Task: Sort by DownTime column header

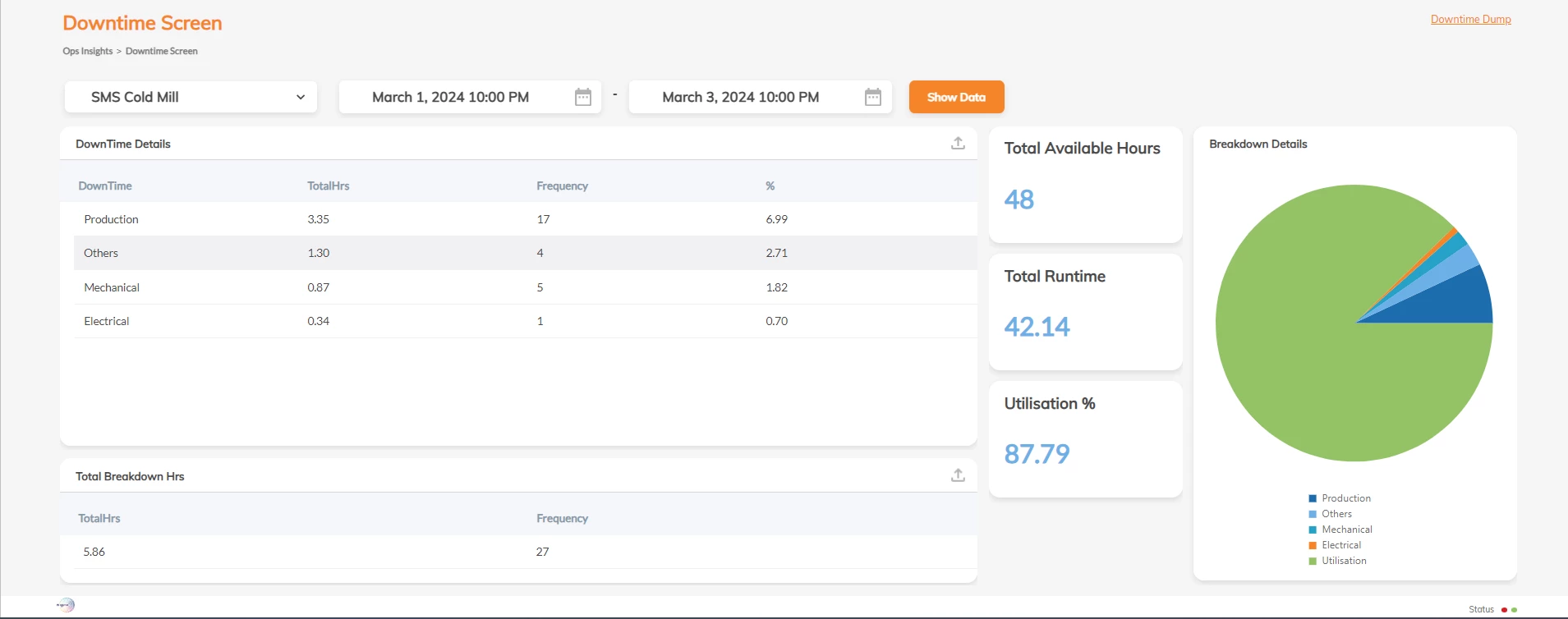Action: (x=105, y=186)
